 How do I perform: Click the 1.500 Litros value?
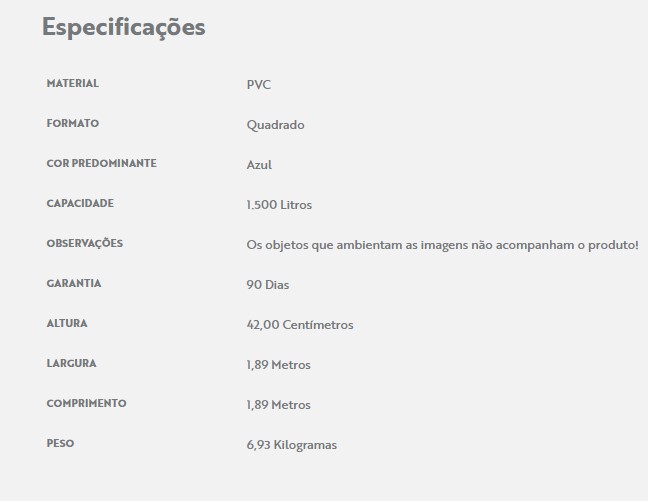(x=279, y=205)
